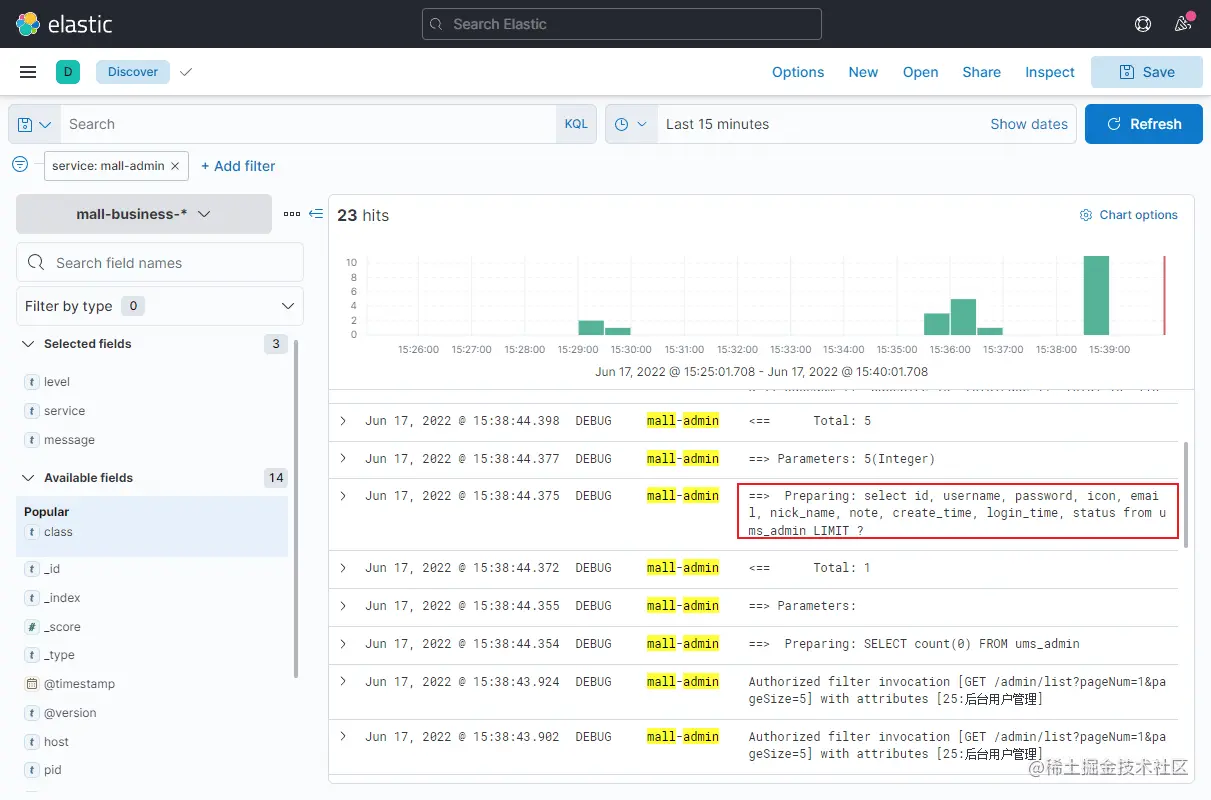Click the service field type icon
Image resolution: width=1211 pixels, height=800 pixels.
[x=32, y=411]
